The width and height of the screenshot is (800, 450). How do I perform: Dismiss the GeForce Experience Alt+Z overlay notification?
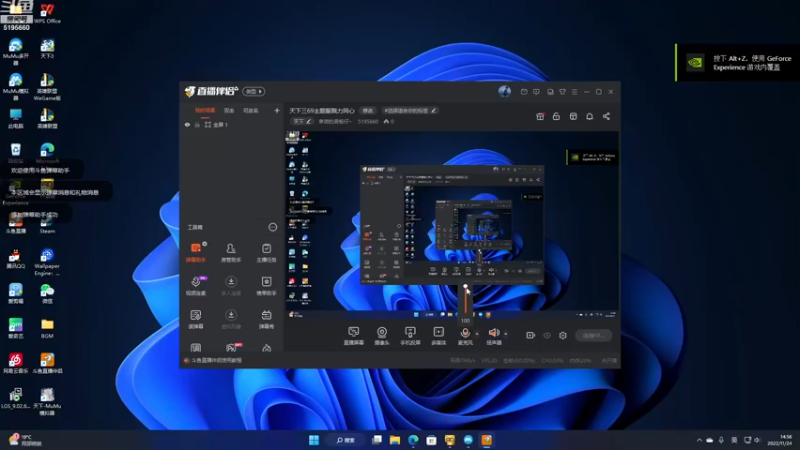[x=738, y=63]
